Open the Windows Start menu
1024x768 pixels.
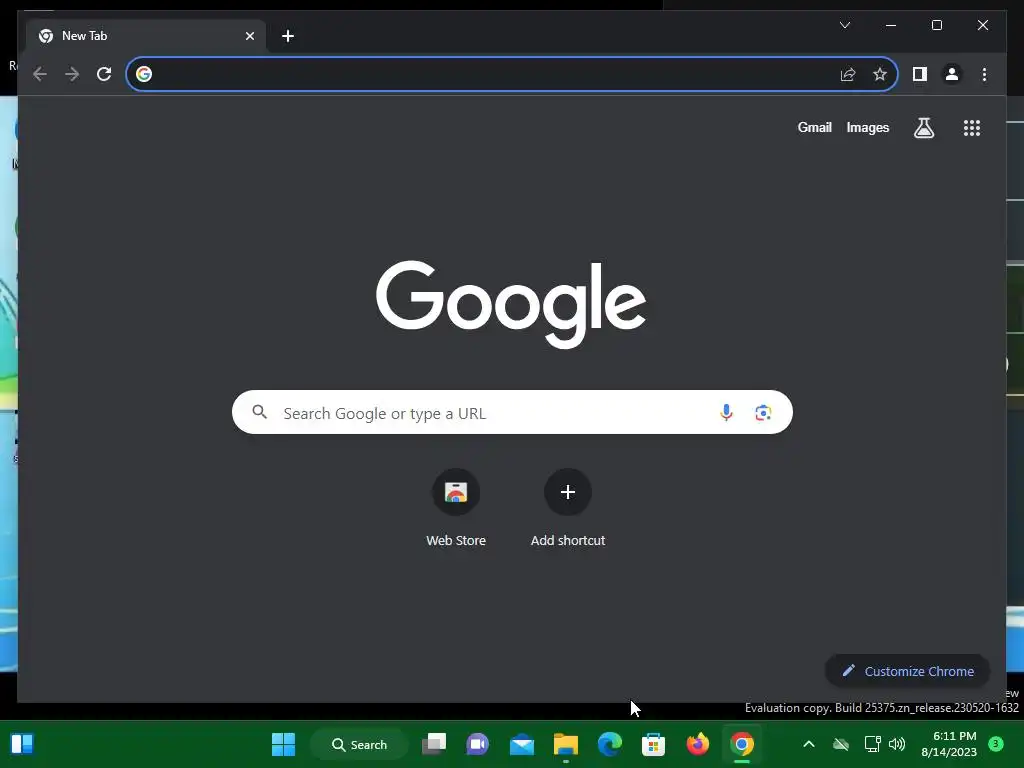point(283,744)
